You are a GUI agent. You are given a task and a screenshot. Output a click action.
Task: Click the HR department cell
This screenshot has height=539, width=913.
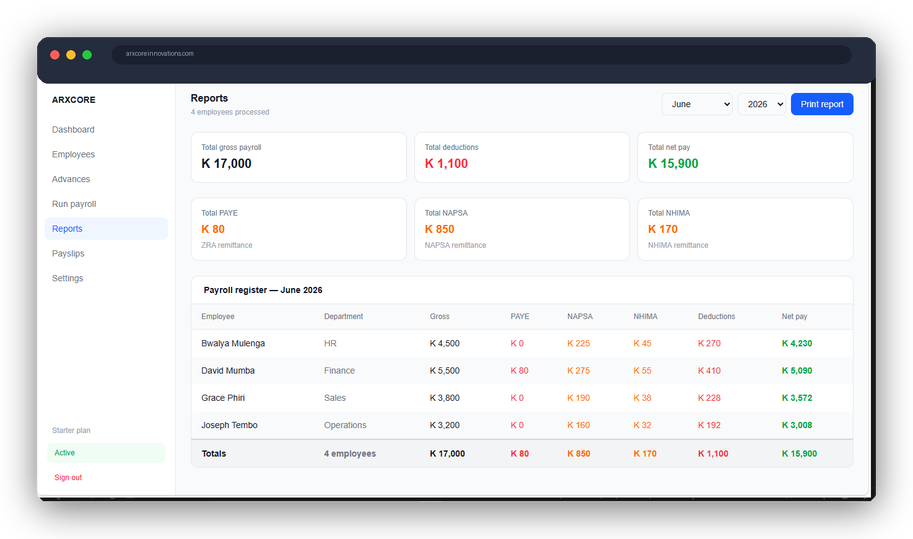pyautogui.click(x=330, y=343)
